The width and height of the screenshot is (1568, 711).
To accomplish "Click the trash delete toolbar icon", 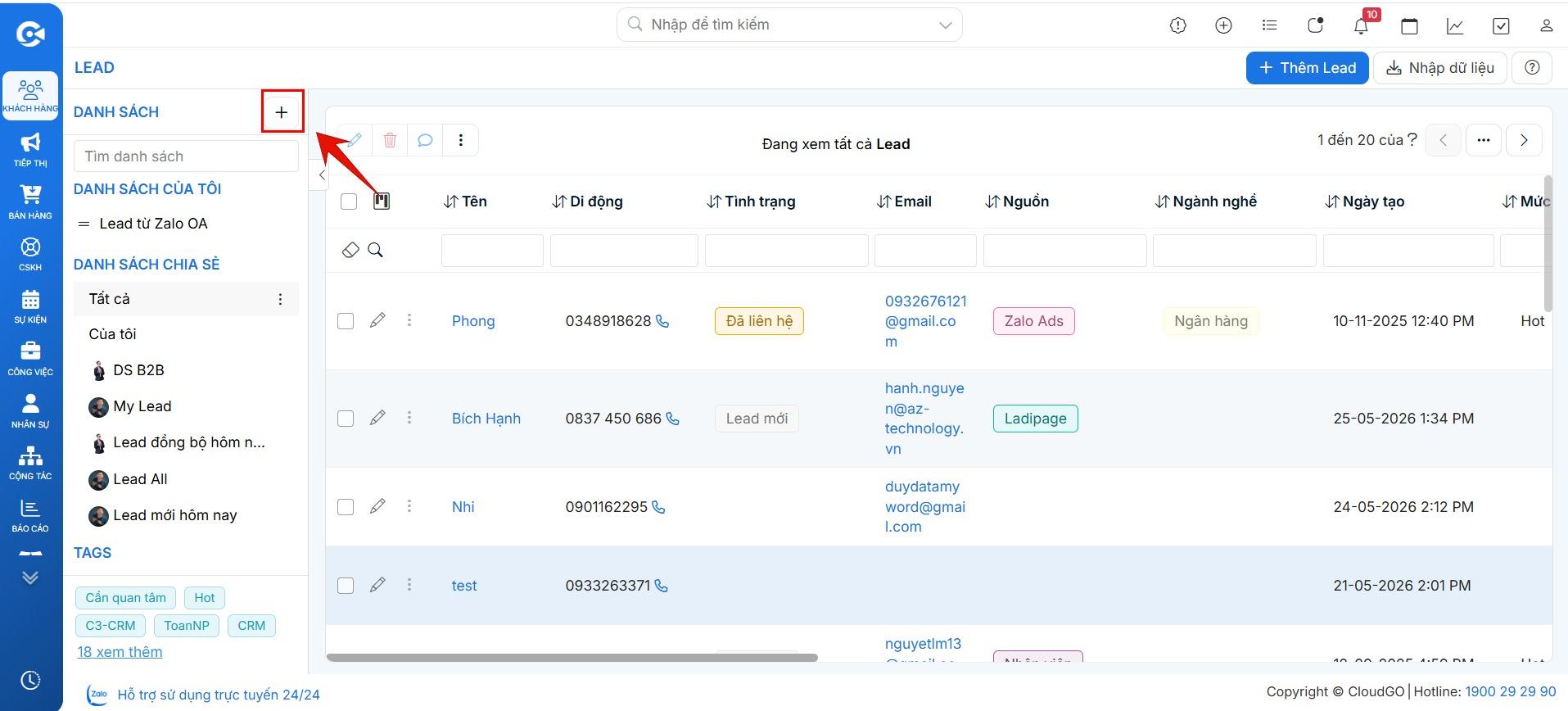I will tap(390, 141).
